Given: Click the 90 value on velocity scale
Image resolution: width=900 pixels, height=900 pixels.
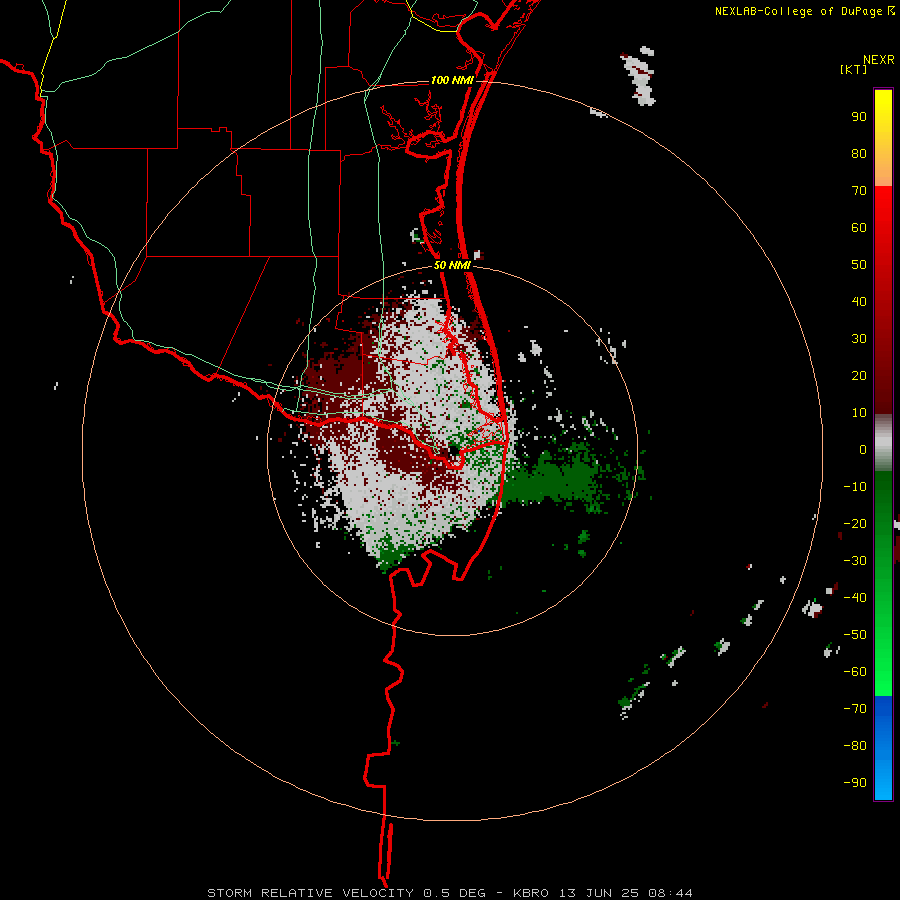Looking at the screenshot, I should (859, 117).
